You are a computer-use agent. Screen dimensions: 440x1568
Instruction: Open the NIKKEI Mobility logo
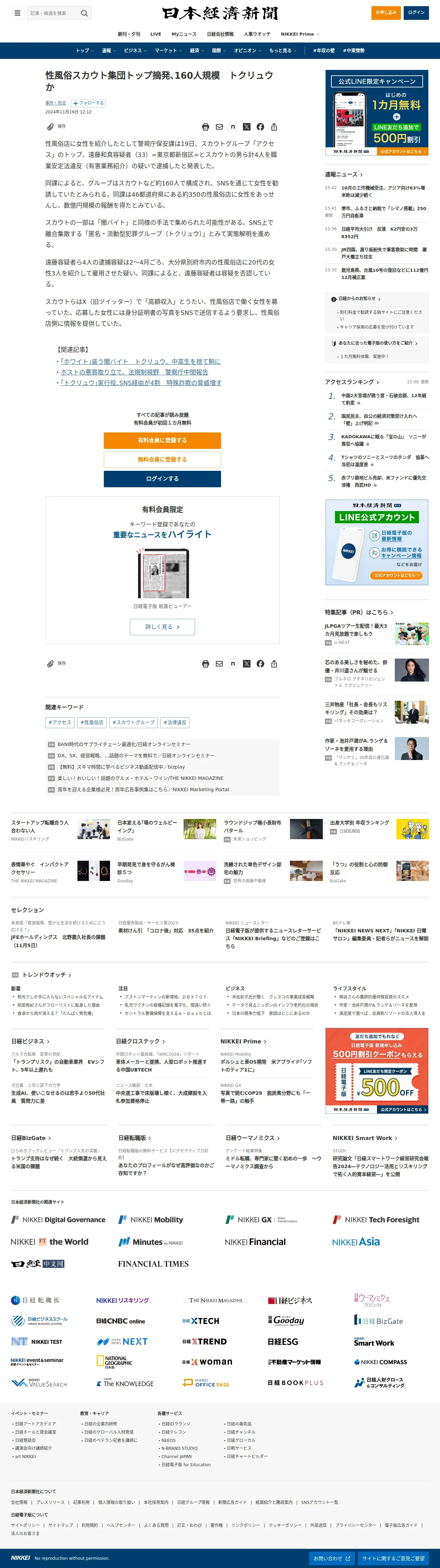(150, 1220)
